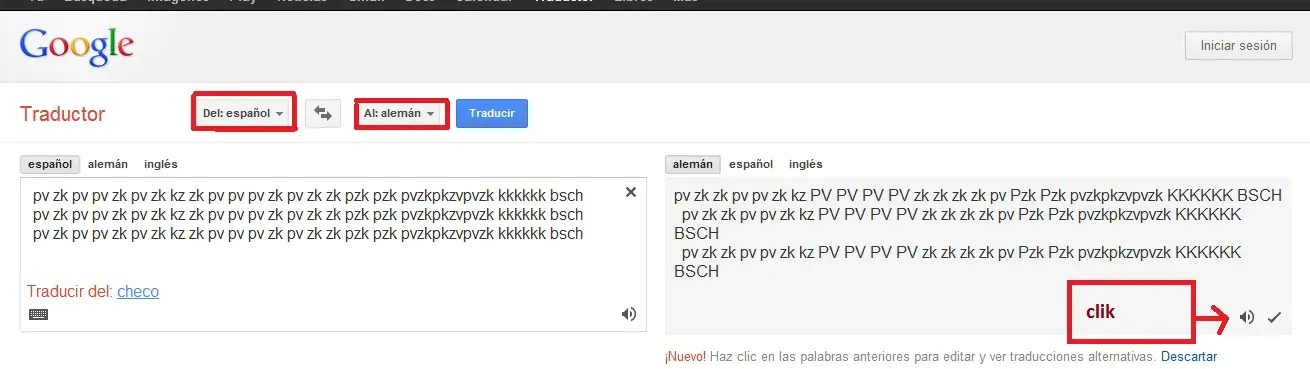The width and height of the screenshot is (1310, 369).
Task: Click the blue Traducir button
Action: point(492,113)
